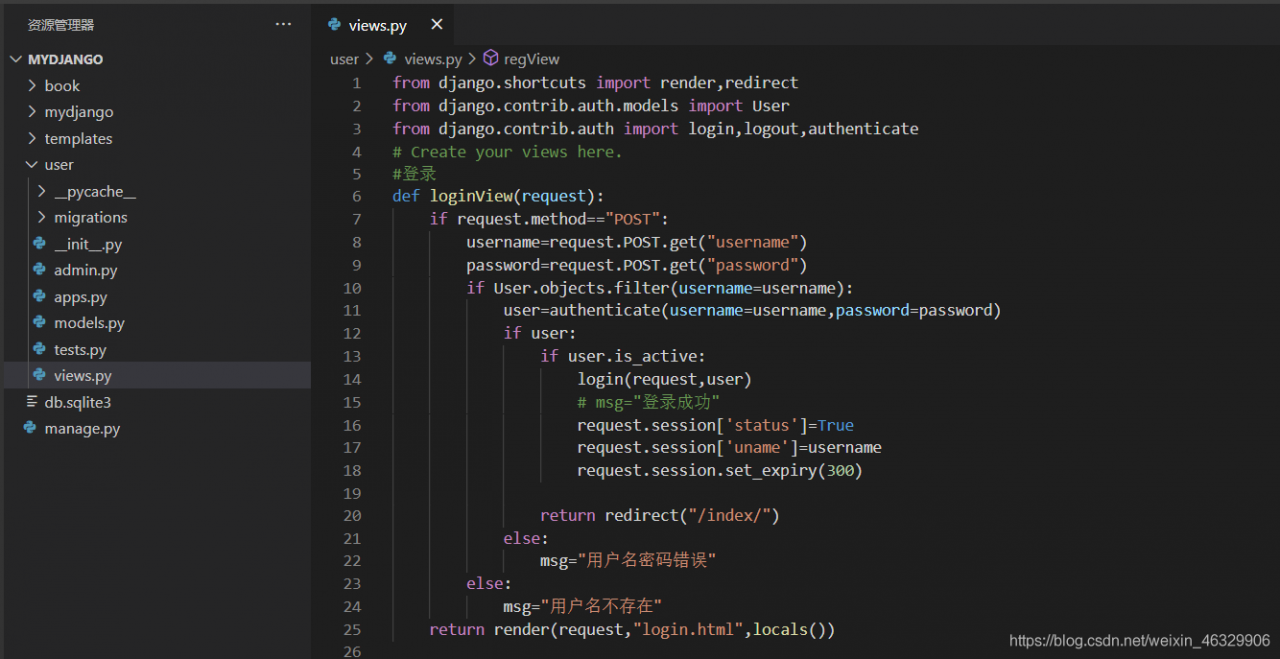
Task: Click 'return redirect("/index/")' statement
Action: 659,516
